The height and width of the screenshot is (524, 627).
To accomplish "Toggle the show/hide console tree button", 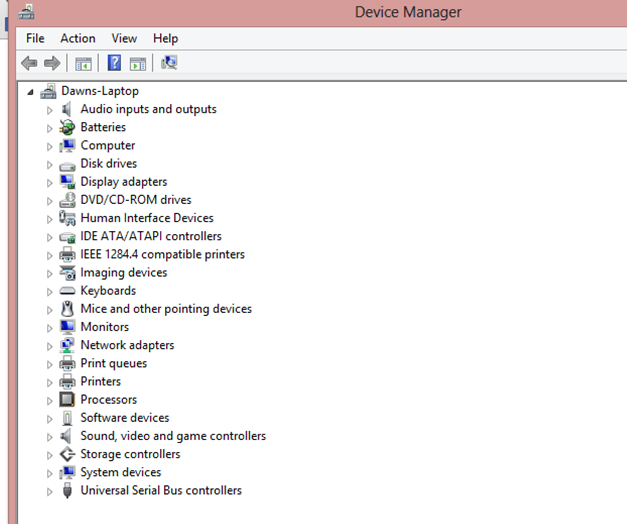I will tap(84, 63).
